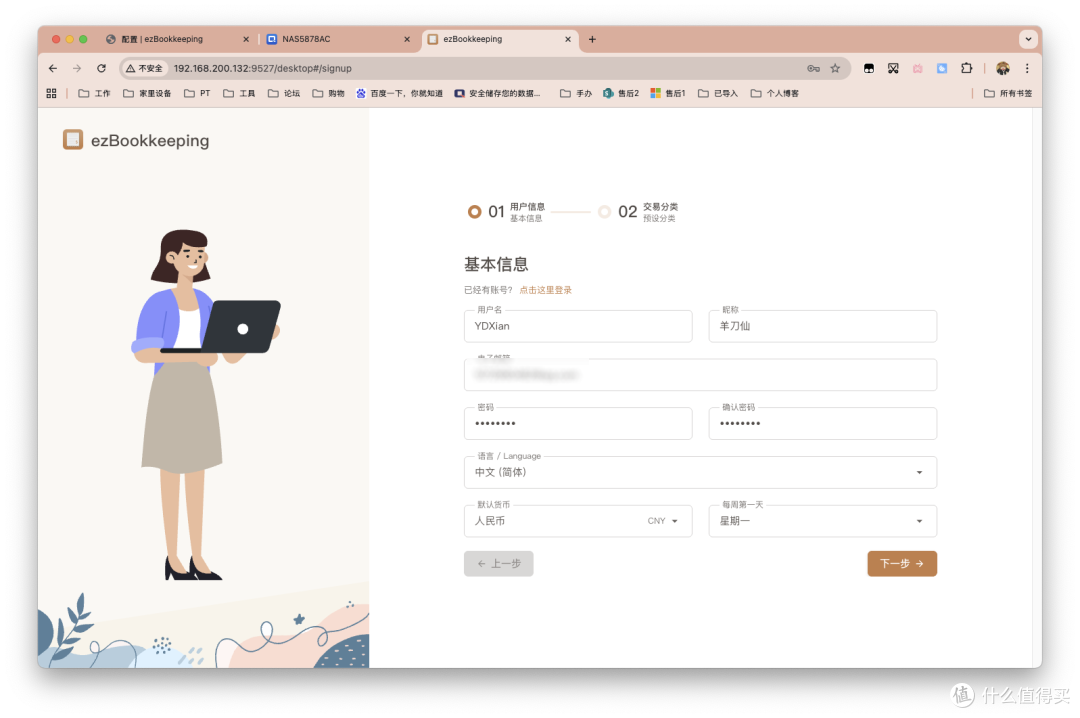1080x718 pixels.
Task: Open the 已导入 bookmark folder
Action: (x=718, y=93)
